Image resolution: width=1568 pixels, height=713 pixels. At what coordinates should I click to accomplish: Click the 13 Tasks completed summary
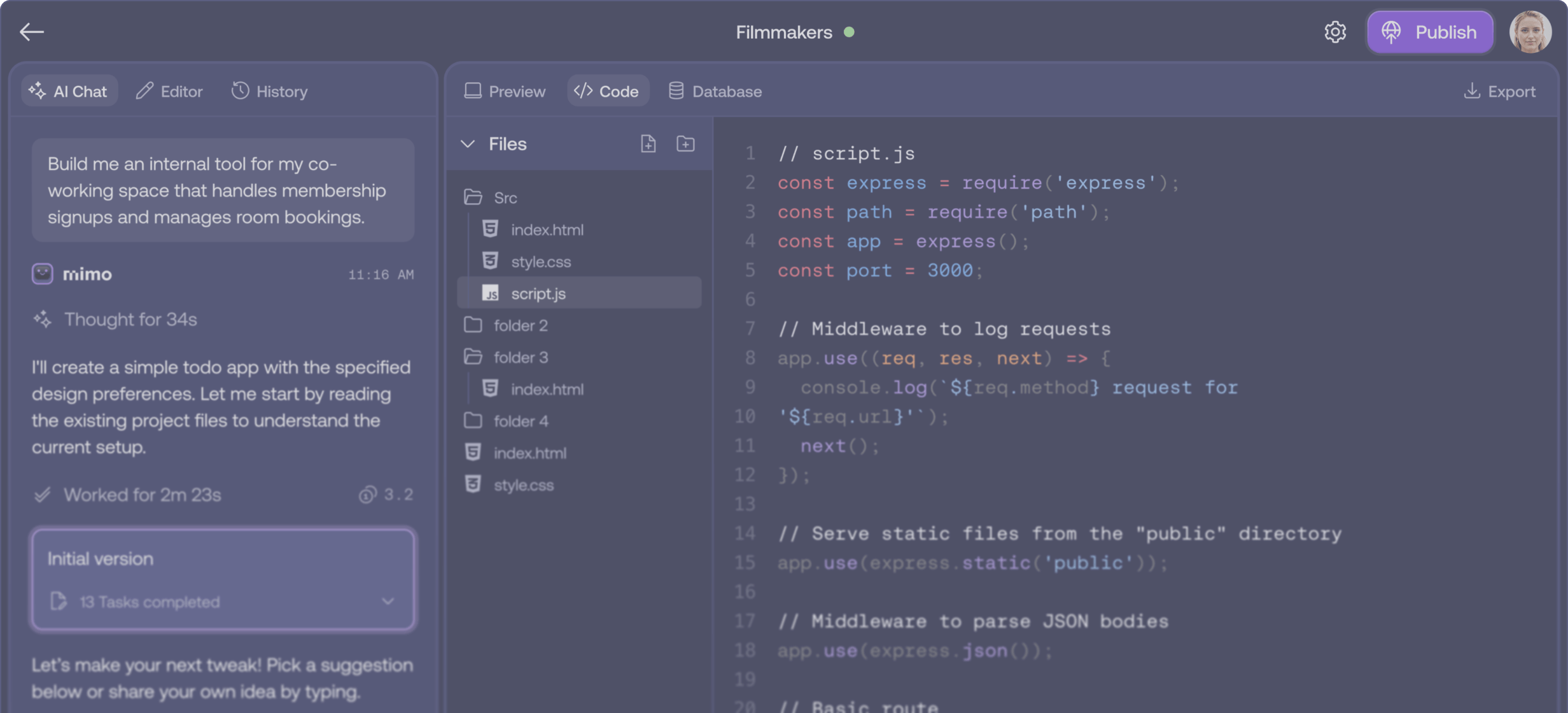click(150, 601)
